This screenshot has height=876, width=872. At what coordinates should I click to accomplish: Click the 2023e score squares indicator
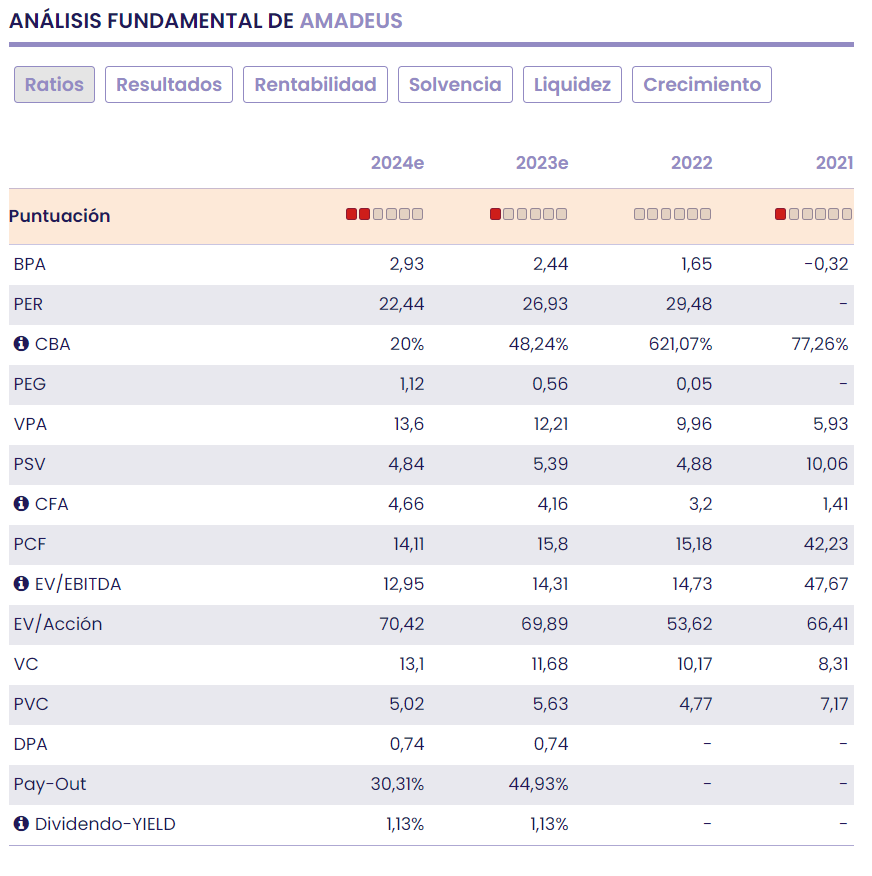[528, 214]
